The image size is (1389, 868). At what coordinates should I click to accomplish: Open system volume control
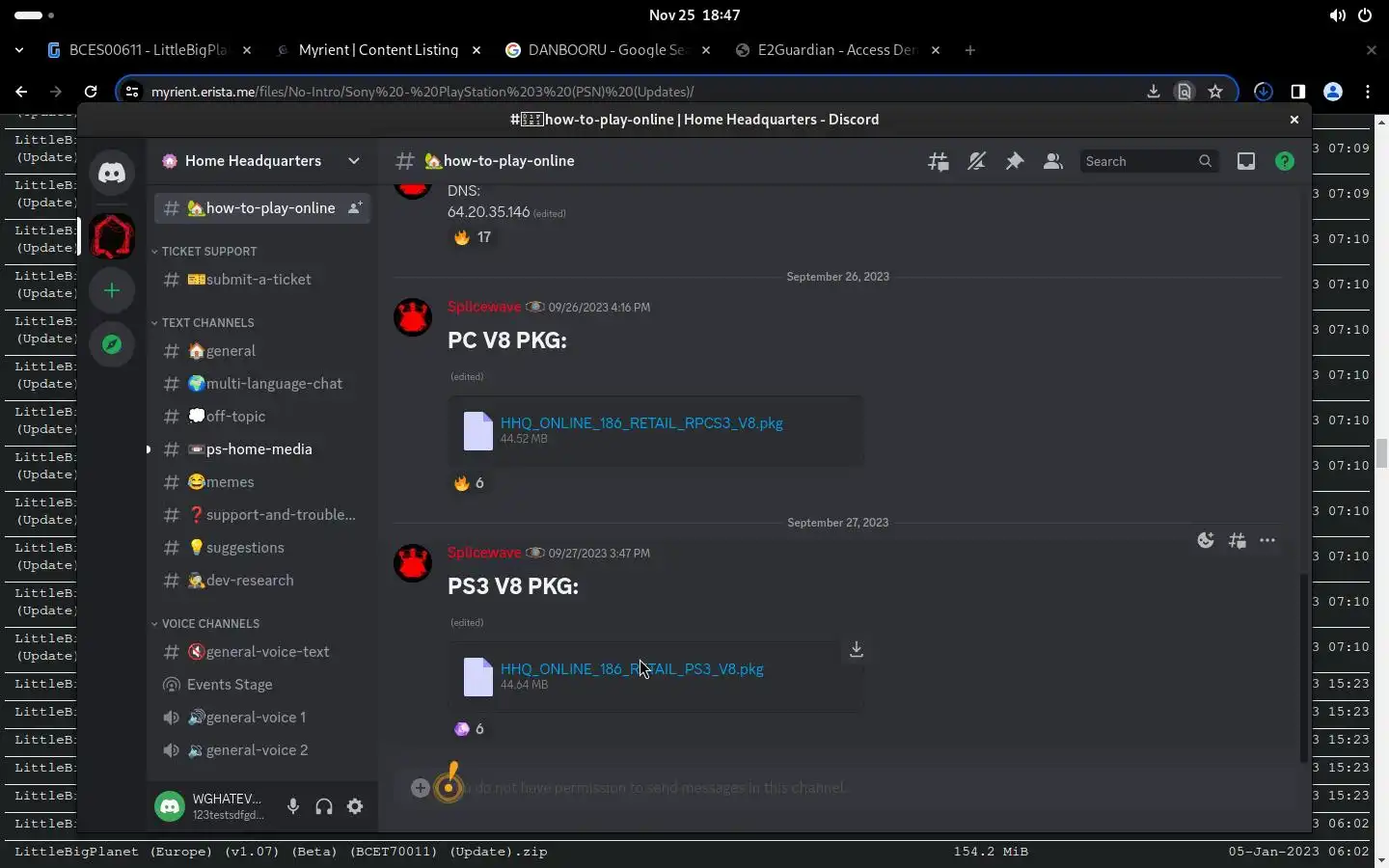click(x=1337, y=15)
